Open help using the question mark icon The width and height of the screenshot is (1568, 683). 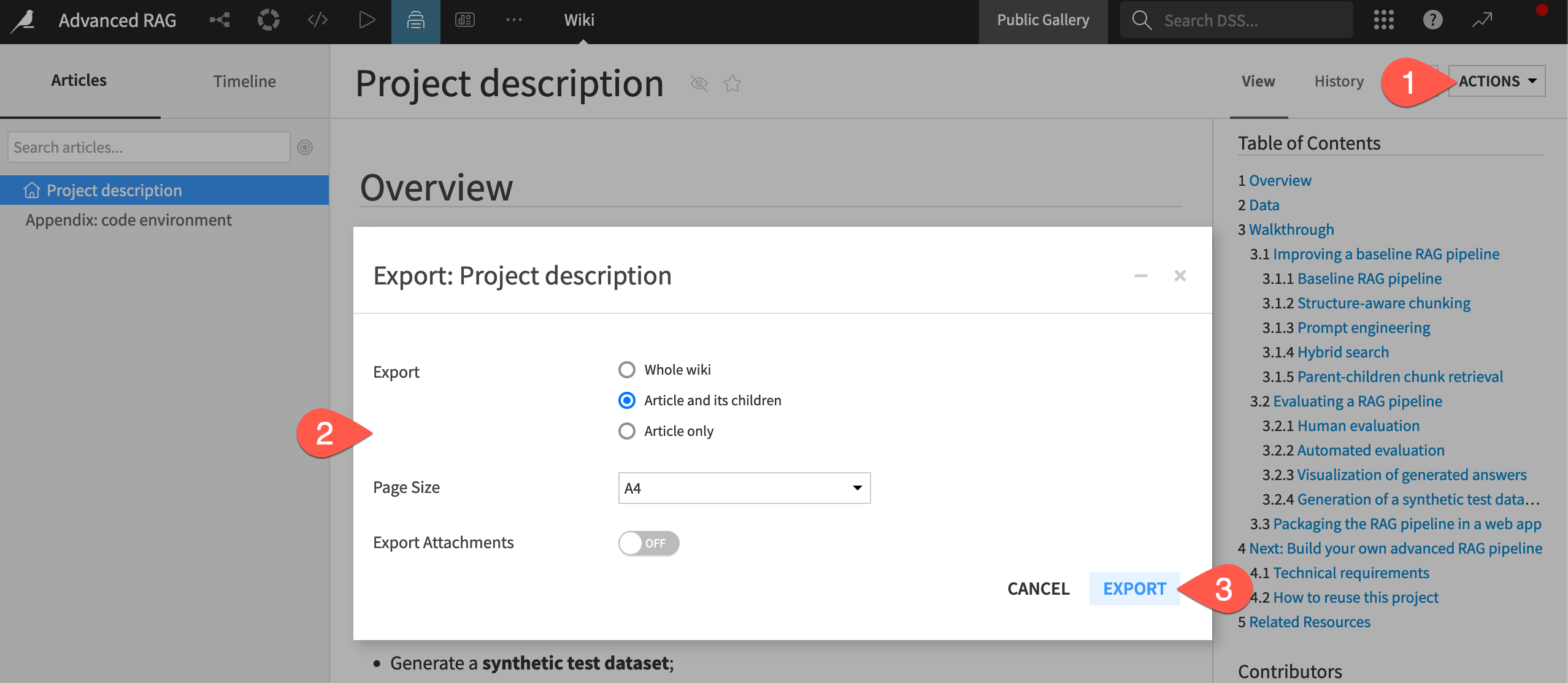1433,19
